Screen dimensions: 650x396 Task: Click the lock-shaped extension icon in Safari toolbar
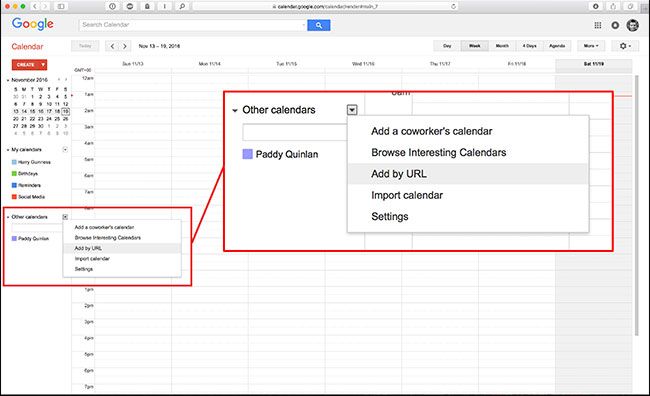pos(147,6)
